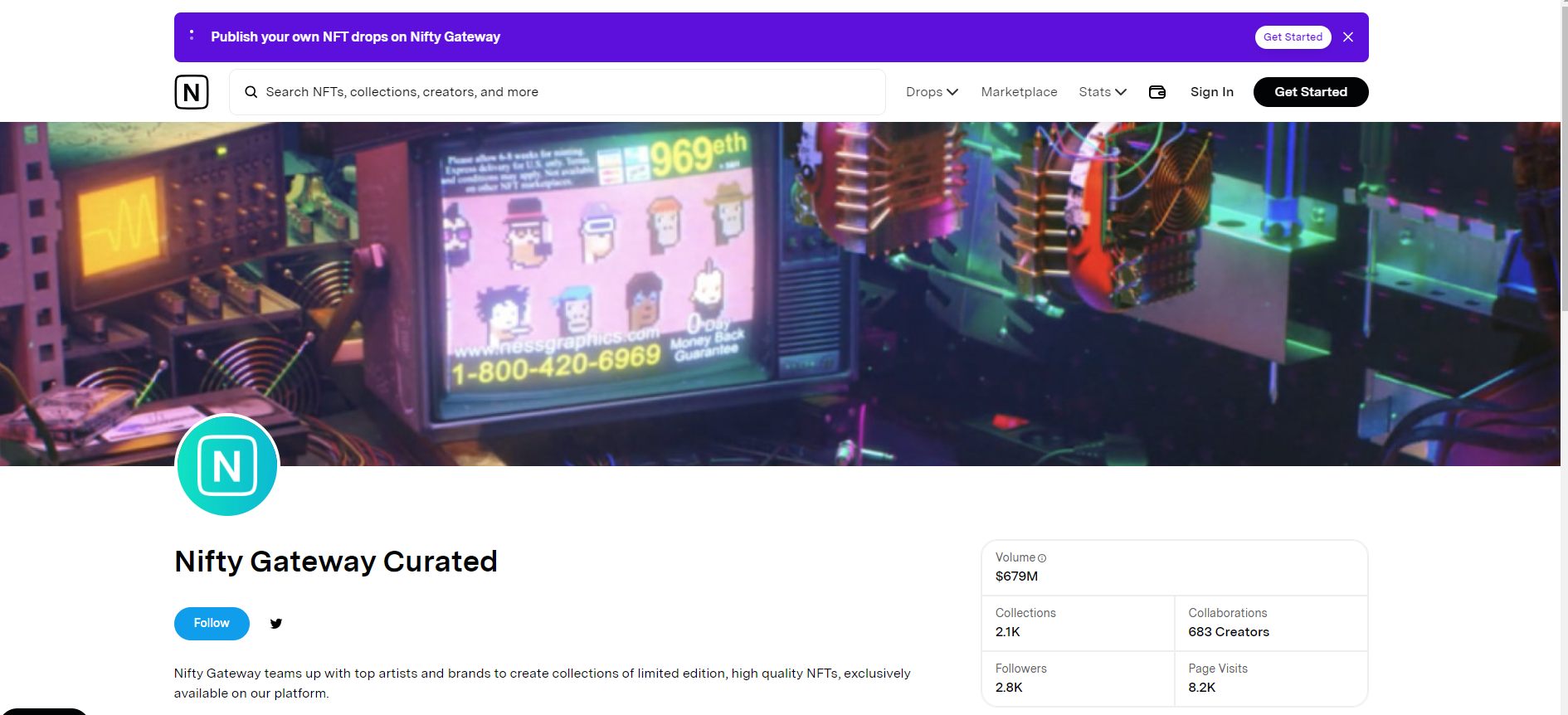Open the wallet icon in navbar
The width and height of the screenshot is (1568, 715).
pos(1157,92)
